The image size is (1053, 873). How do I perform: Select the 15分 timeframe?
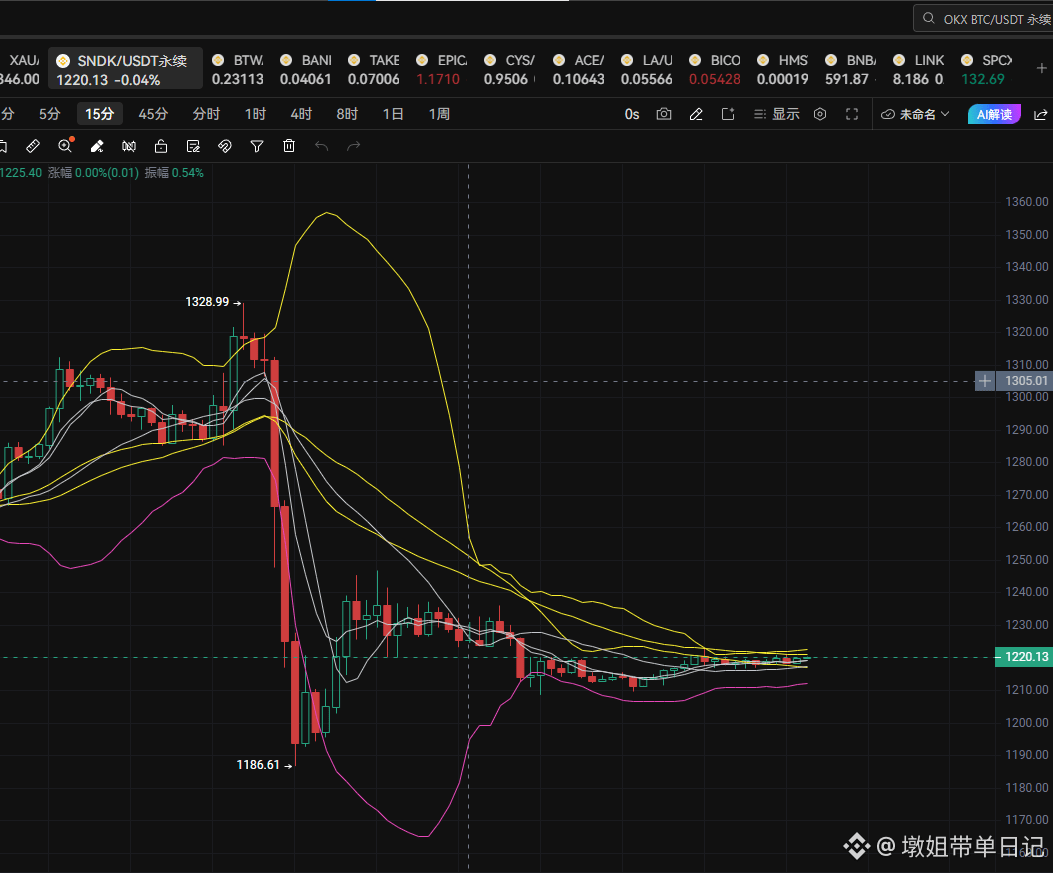pyautogui.click(x=99, y=114)
